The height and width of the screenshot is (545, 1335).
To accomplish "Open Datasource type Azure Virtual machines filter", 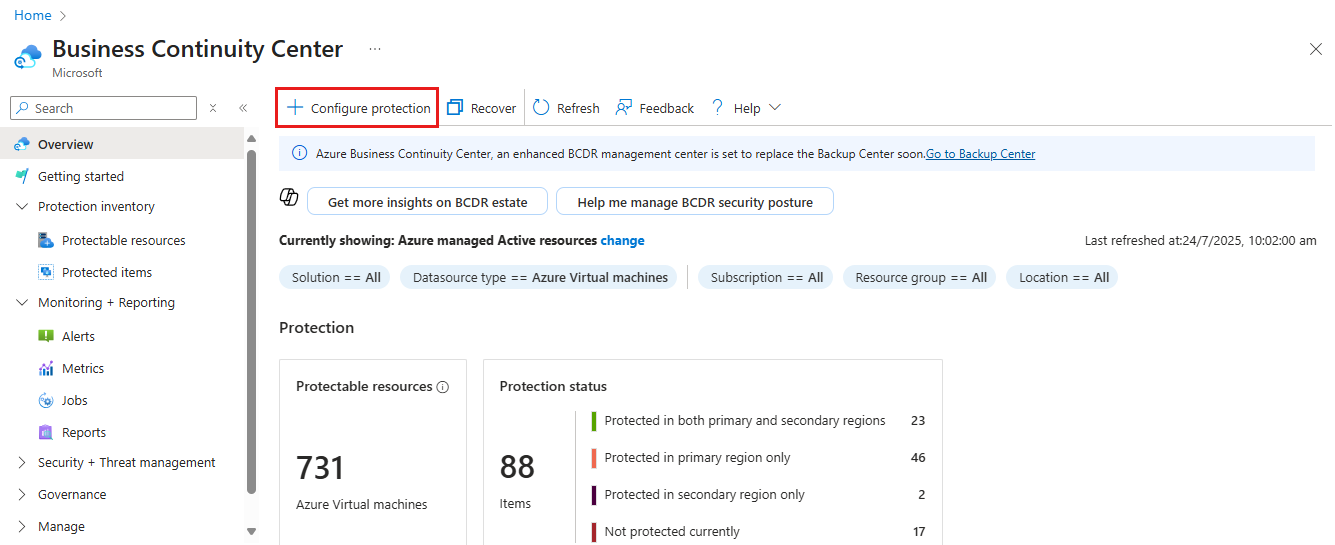I will coord(540,277).
